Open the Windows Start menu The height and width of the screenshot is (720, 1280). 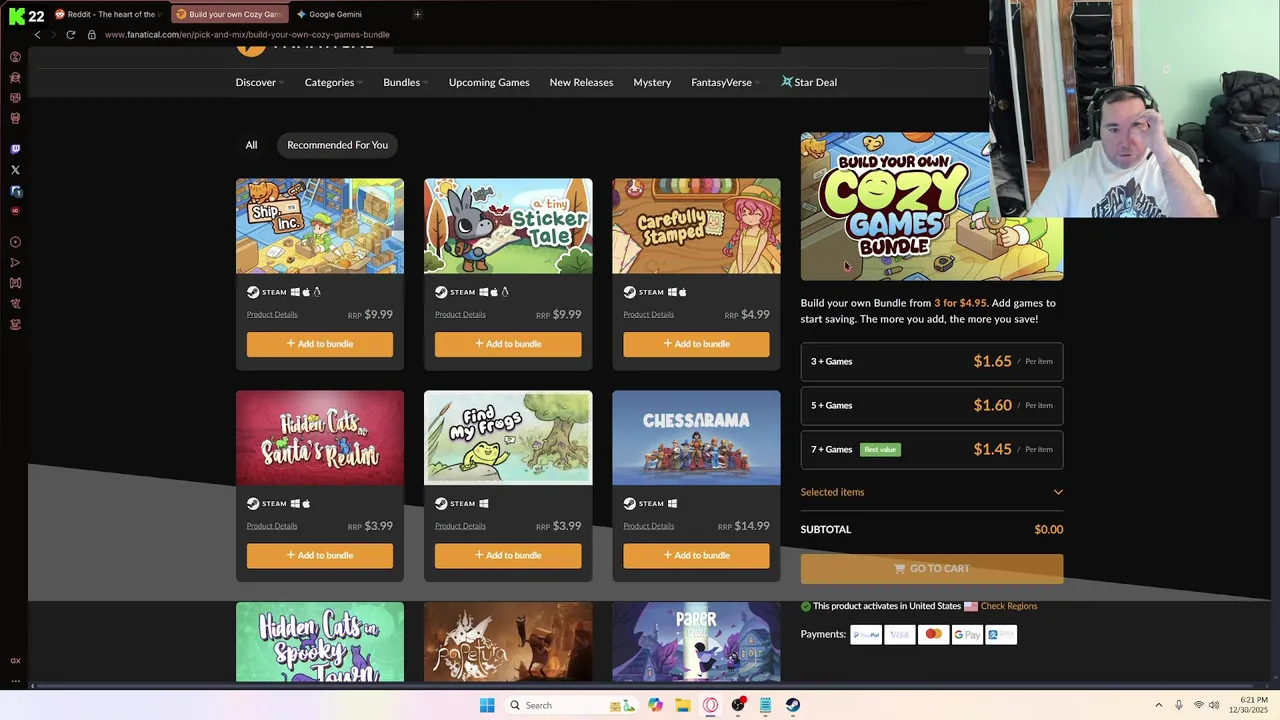click(487, 705)
